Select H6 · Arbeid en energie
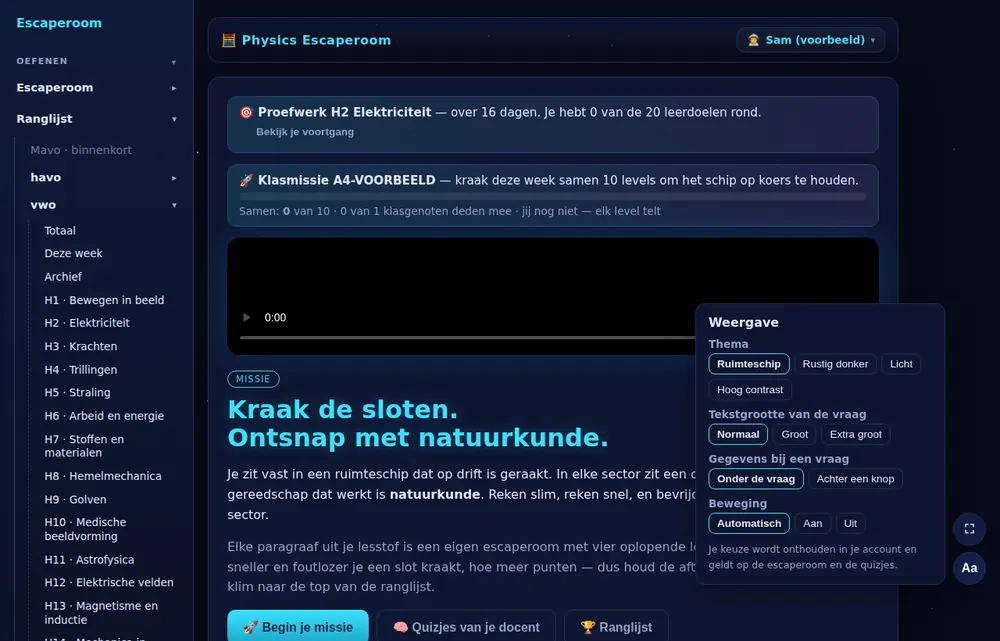1000x641 pixels. click(x=104, y=416)
